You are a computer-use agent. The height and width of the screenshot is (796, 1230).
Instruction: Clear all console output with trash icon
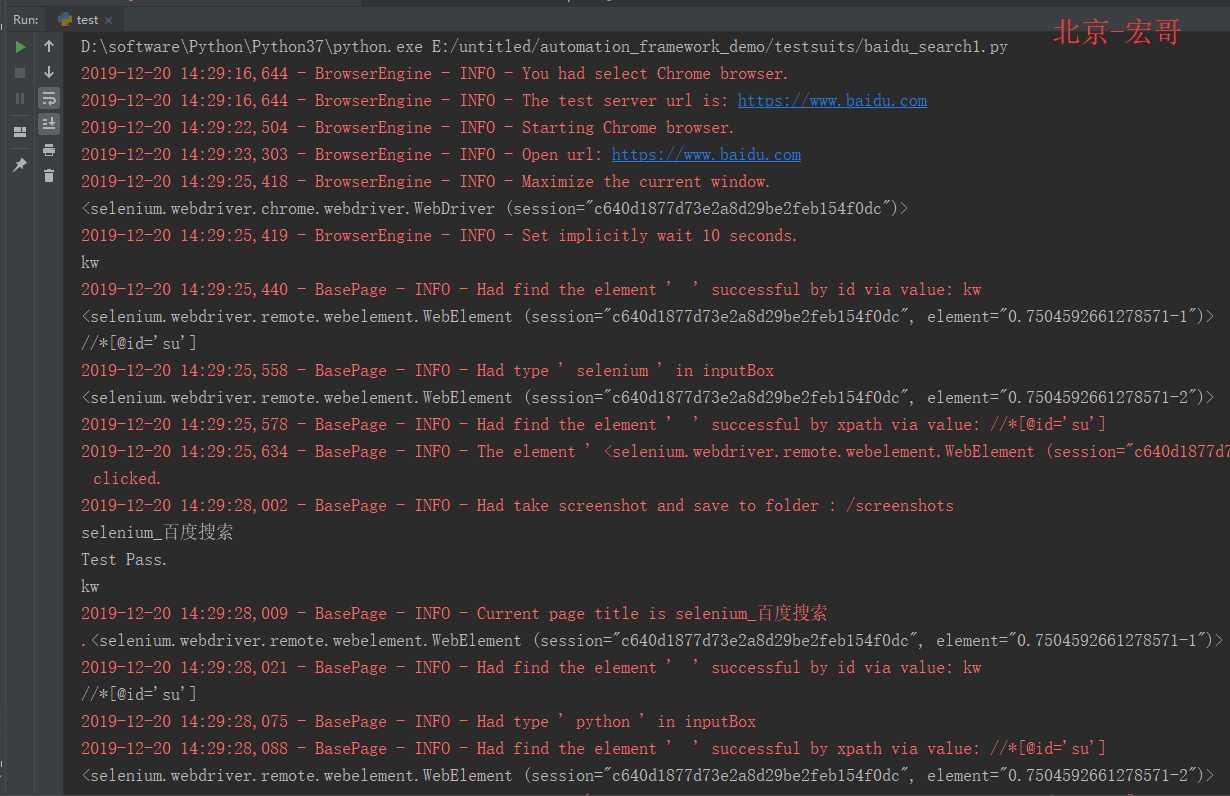[x=49, y=176]
